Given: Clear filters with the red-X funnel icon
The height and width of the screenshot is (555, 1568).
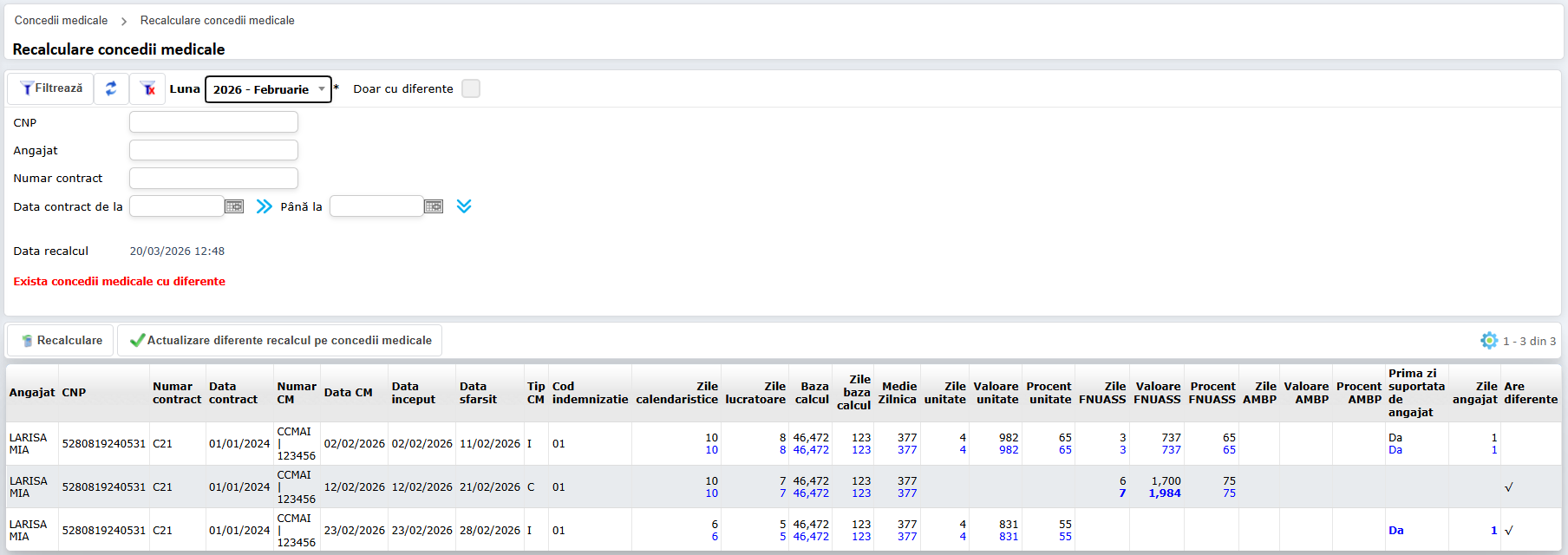Looking at the screenshot, I should coord(148,88).
